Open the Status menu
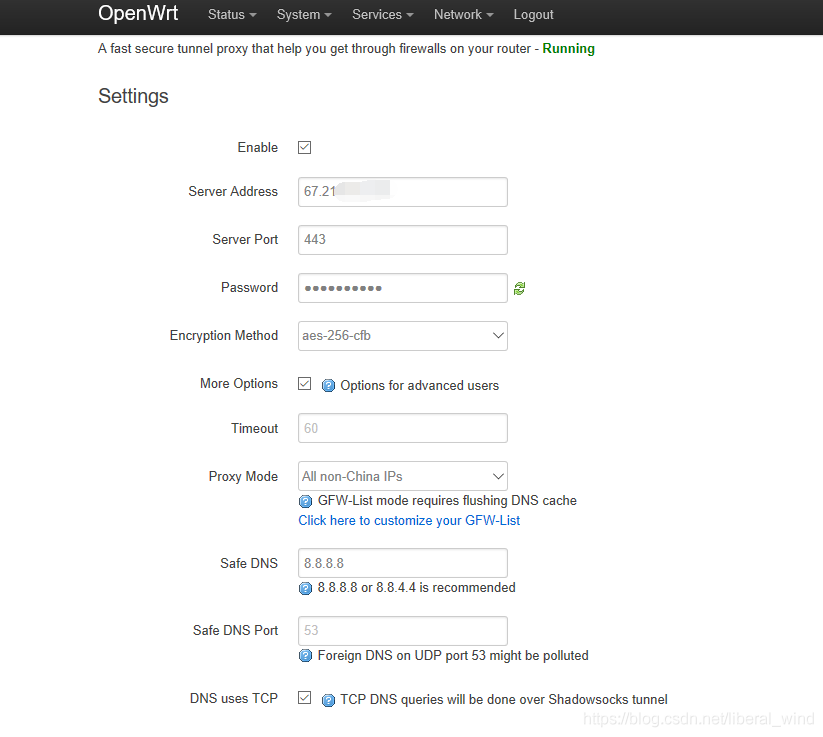The width and height of the screenshot is (823, 737). (232, 15)
